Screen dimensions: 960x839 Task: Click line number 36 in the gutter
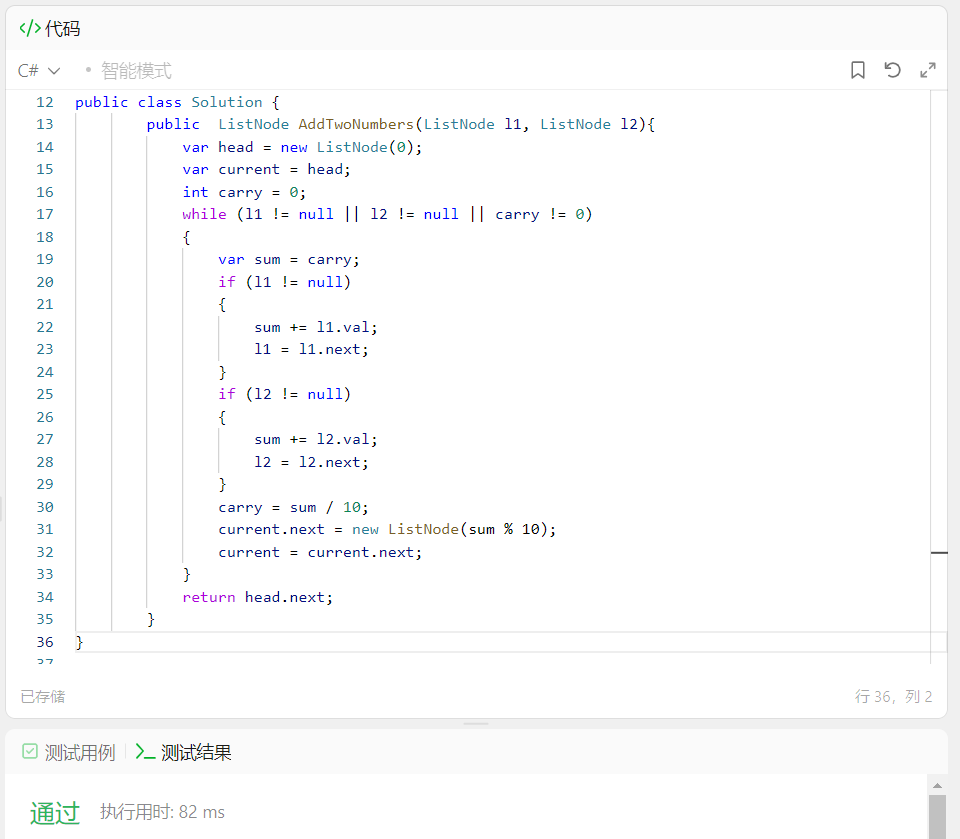tap(45, 642)
